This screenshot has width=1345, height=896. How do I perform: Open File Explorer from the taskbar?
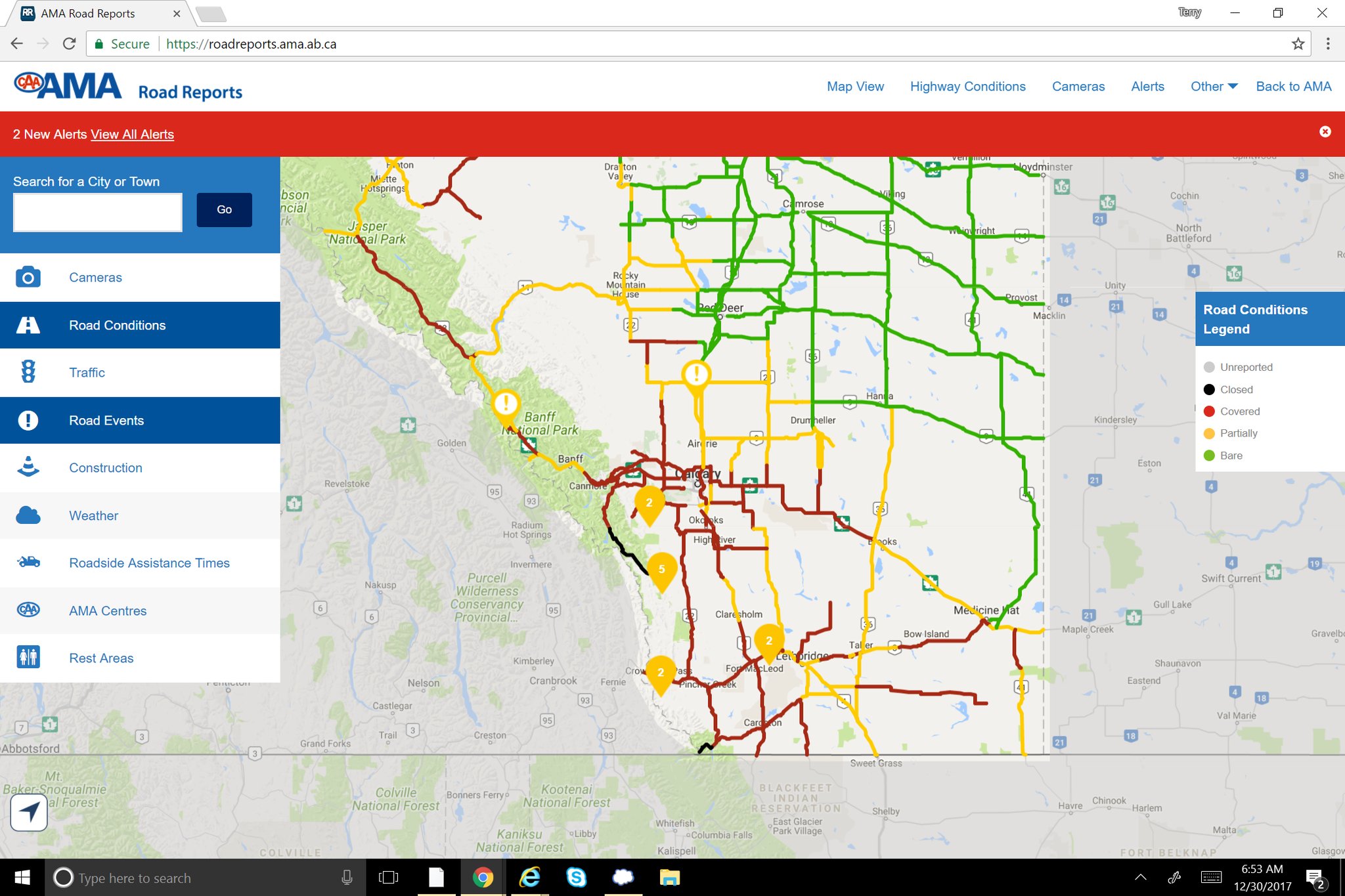coord(669,878)
